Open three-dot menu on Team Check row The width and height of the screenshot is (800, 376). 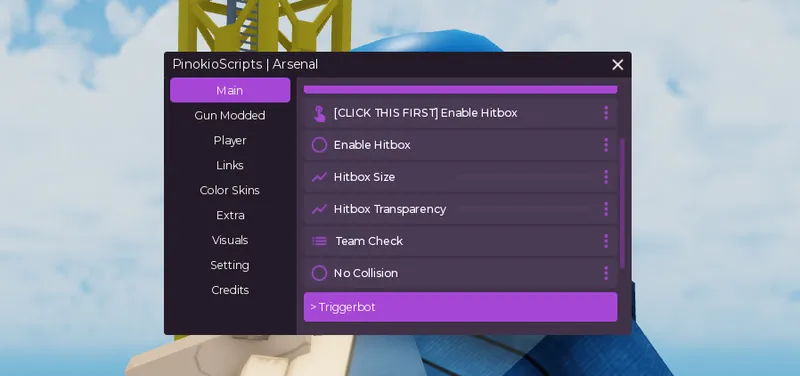[606, 241]
